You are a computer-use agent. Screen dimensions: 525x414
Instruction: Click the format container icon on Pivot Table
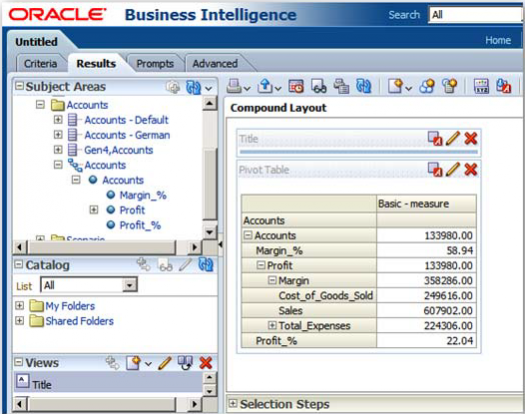coord(435,169)
